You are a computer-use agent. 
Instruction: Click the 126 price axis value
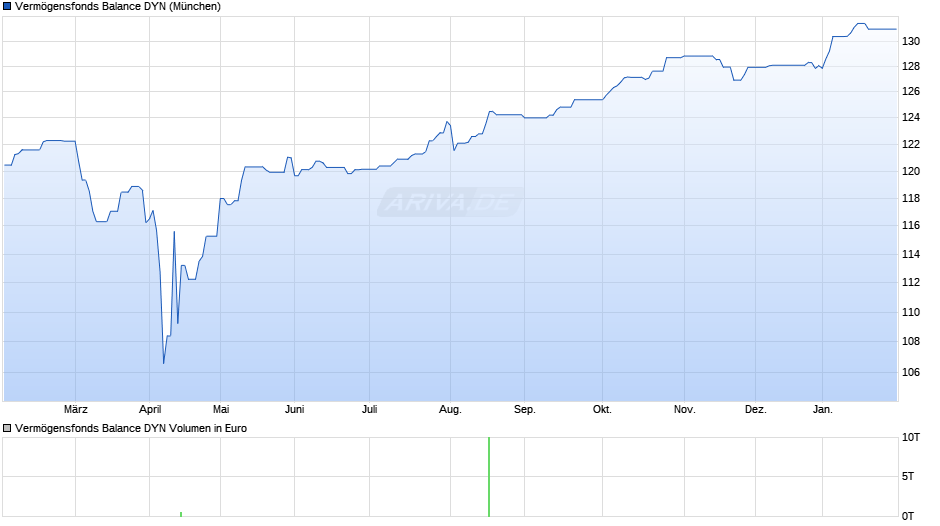coord(911,92)
